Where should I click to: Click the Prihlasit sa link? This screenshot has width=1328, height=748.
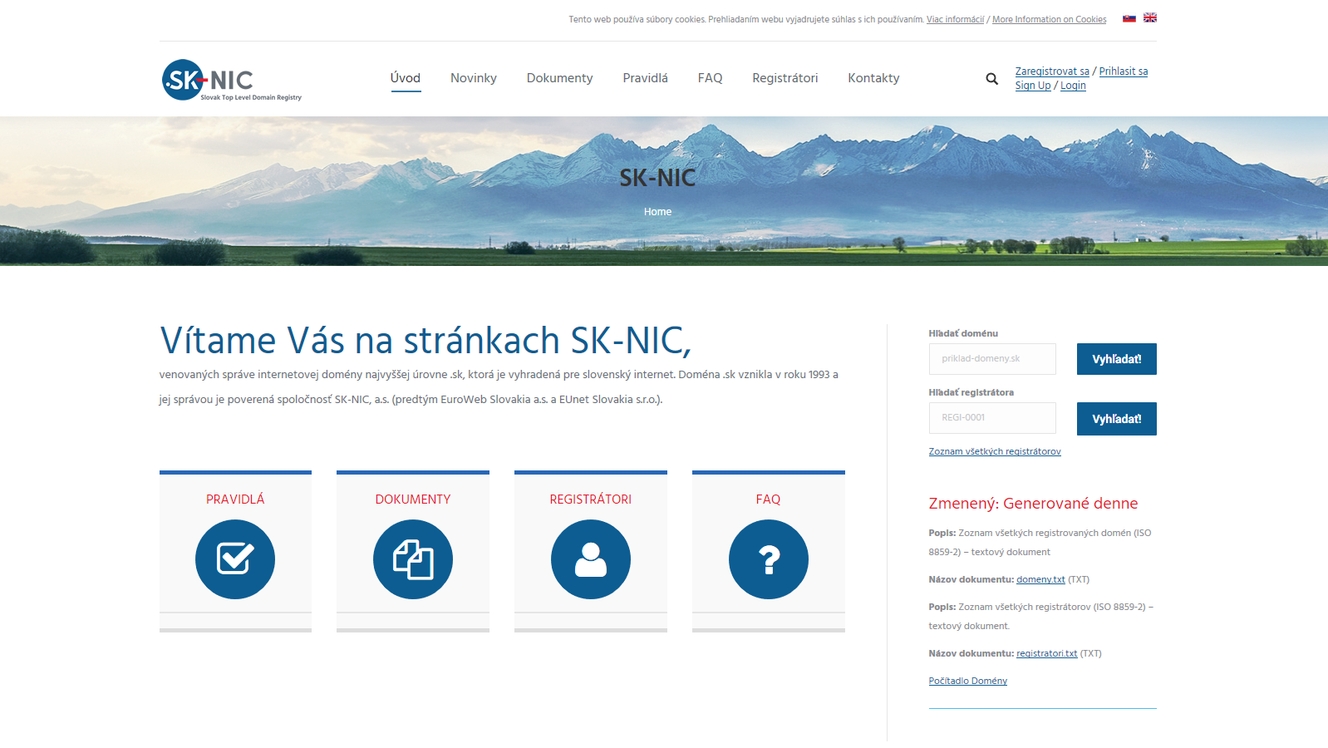(x=1123, y=71)
